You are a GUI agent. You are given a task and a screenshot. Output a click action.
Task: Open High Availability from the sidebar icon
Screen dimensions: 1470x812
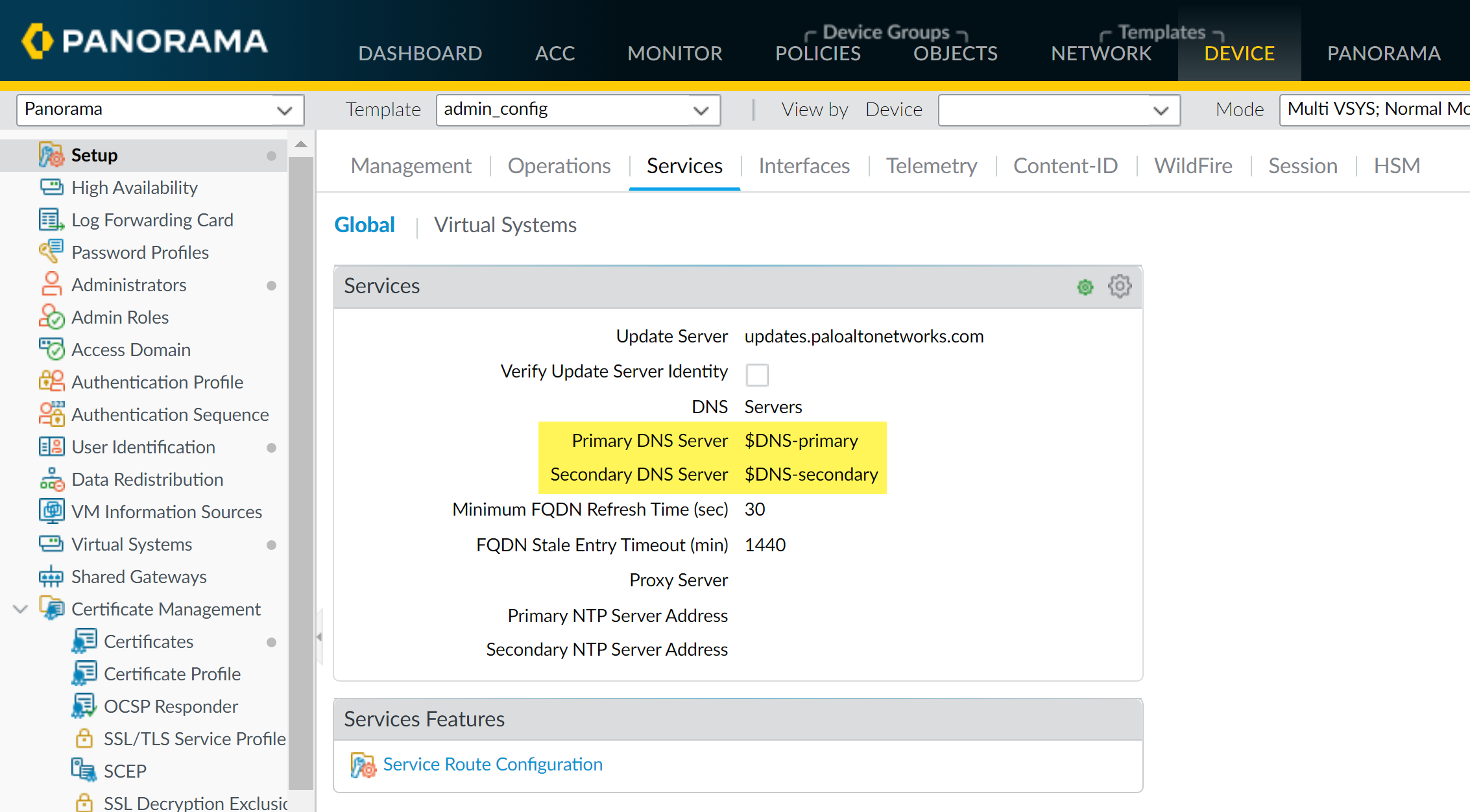click(x=51, y=187)
